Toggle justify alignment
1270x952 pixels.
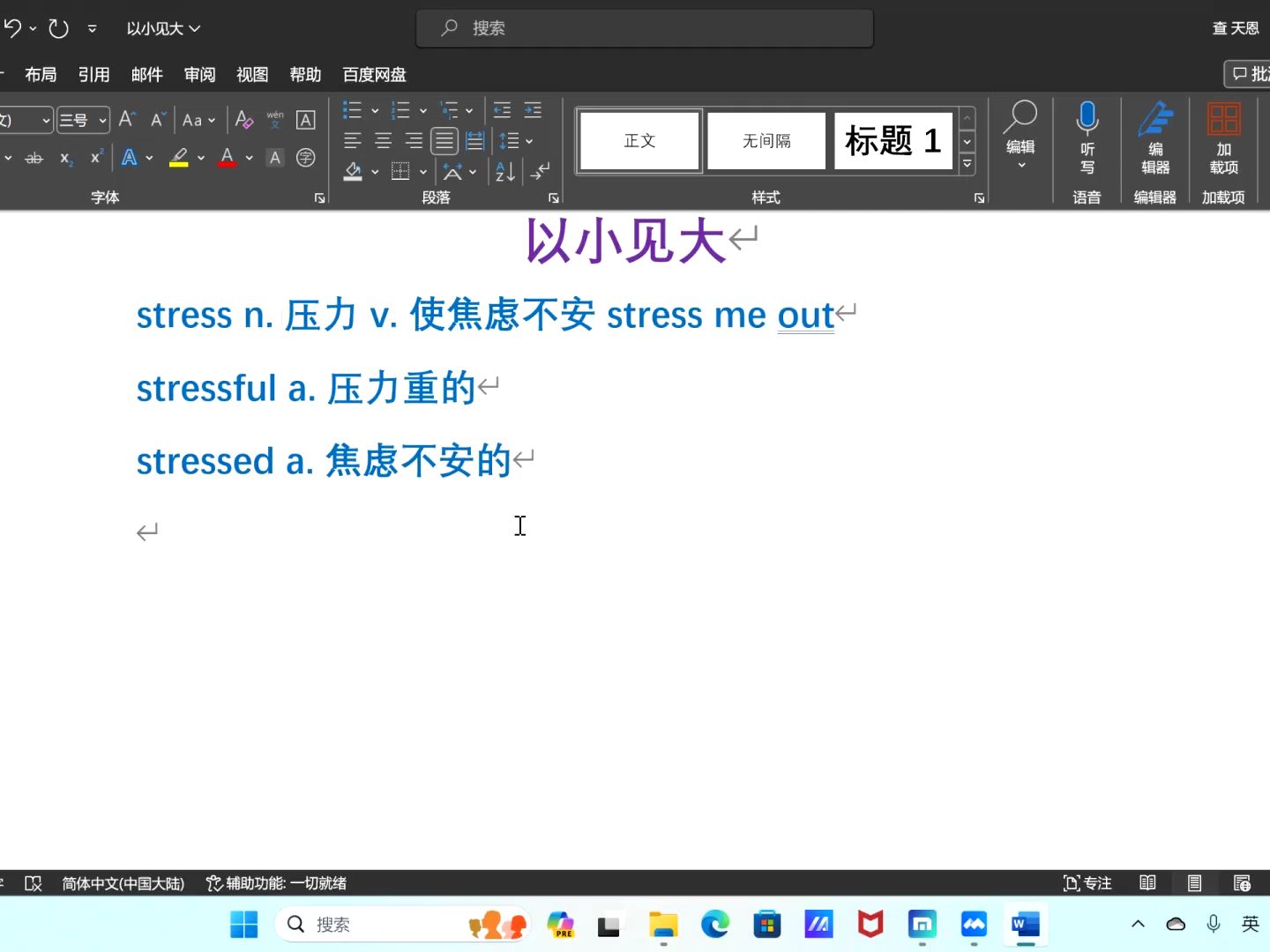pyautogui.click(x=444, y=141)
